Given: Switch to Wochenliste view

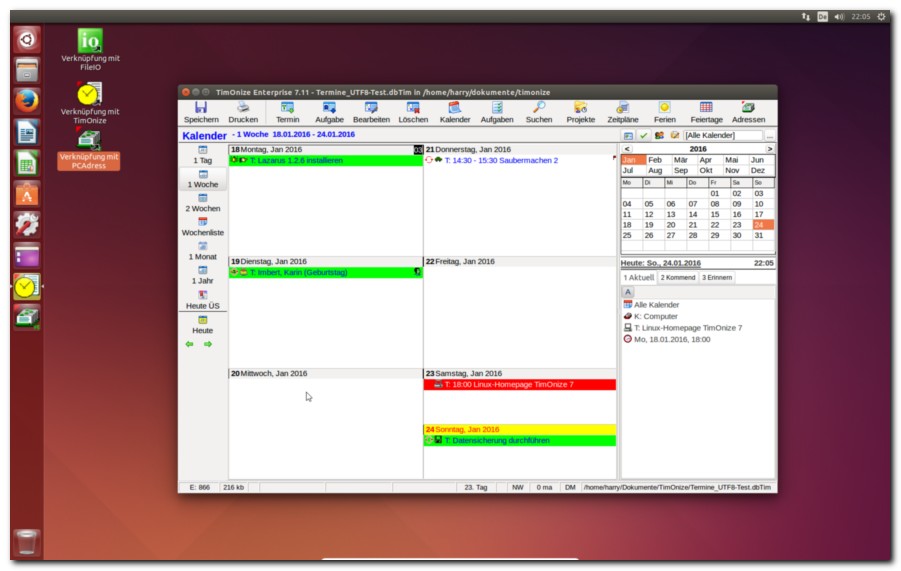Looking at the screenshot, I should pos(203,227).
